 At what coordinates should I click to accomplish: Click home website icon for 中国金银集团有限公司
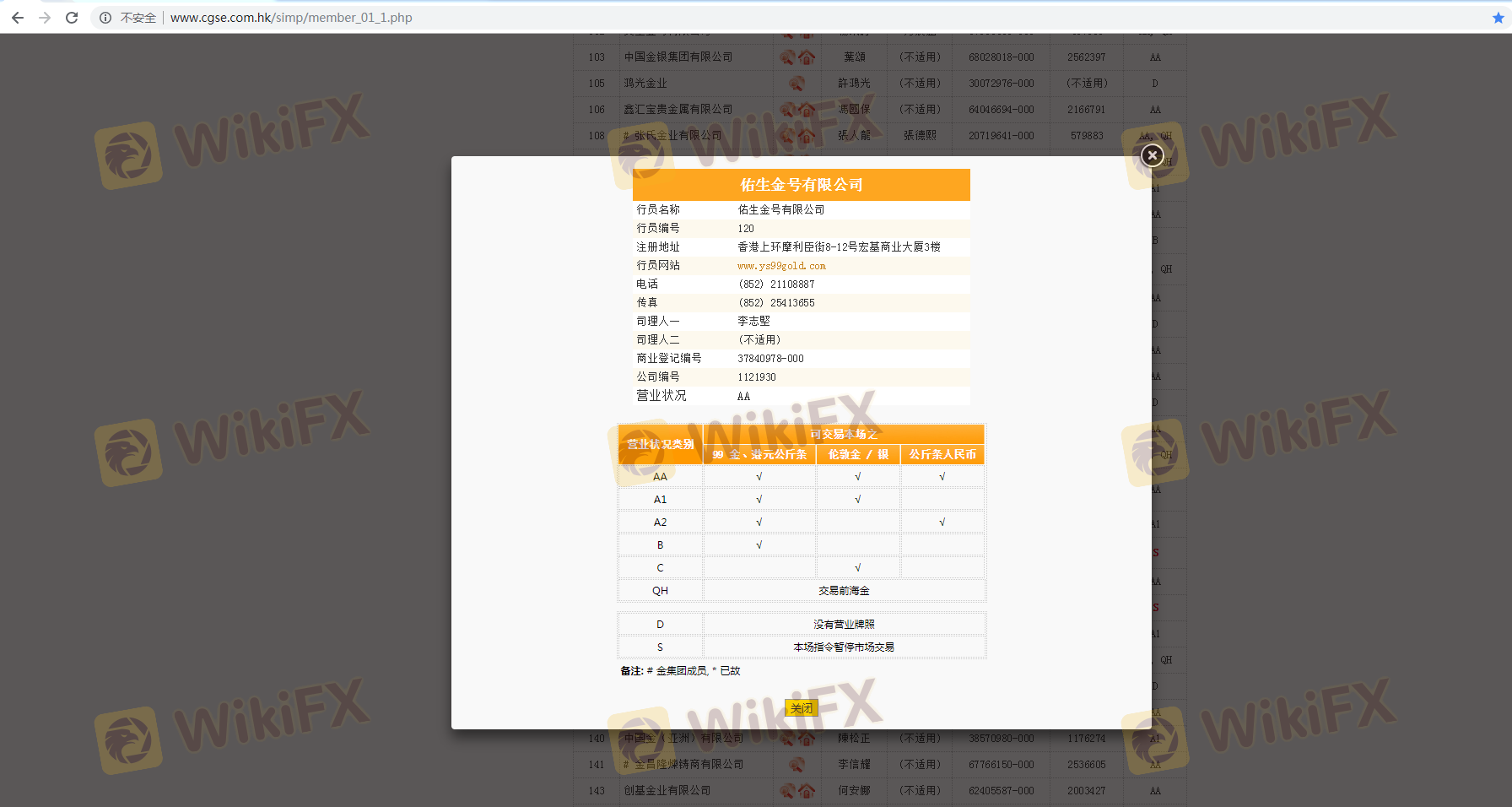click(x=807, y=57)
